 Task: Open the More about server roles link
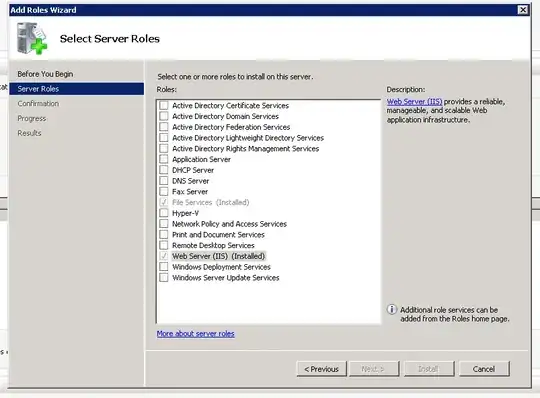click(x=195, y=334)
